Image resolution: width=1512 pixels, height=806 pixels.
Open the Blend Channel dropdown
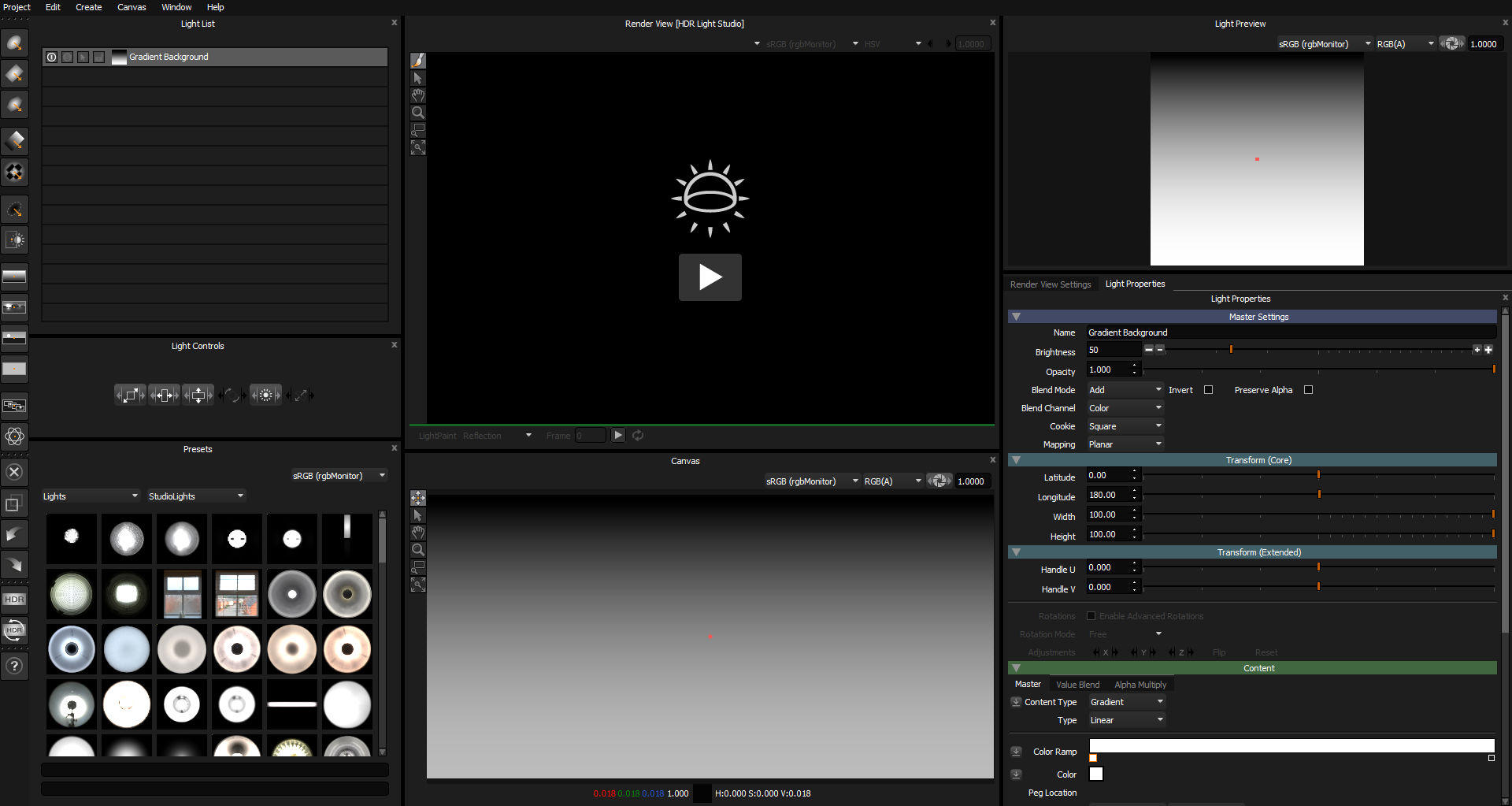(1125, 408)
